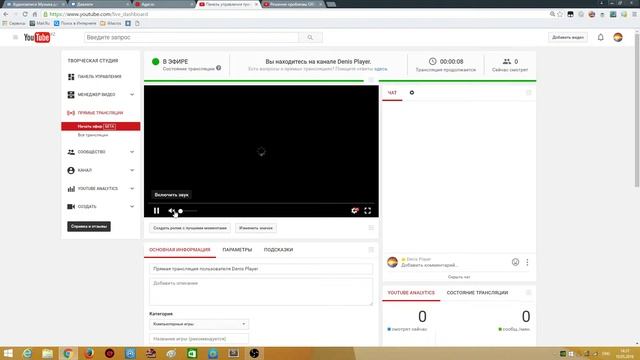Unmute the player speaker icon
The image size is (640, 360).
171,211
